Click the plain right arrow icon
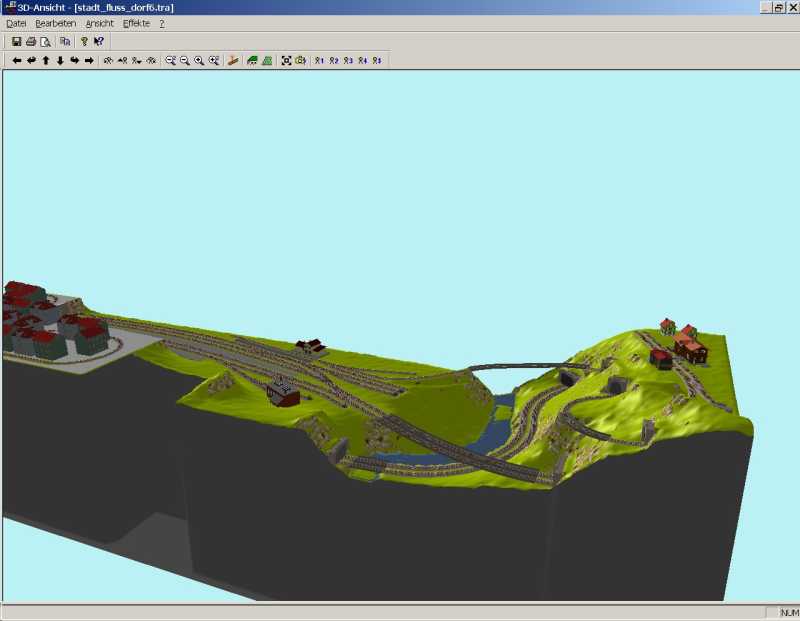The height and width of the screenshot is (621, 800). (x=89, y=61)
